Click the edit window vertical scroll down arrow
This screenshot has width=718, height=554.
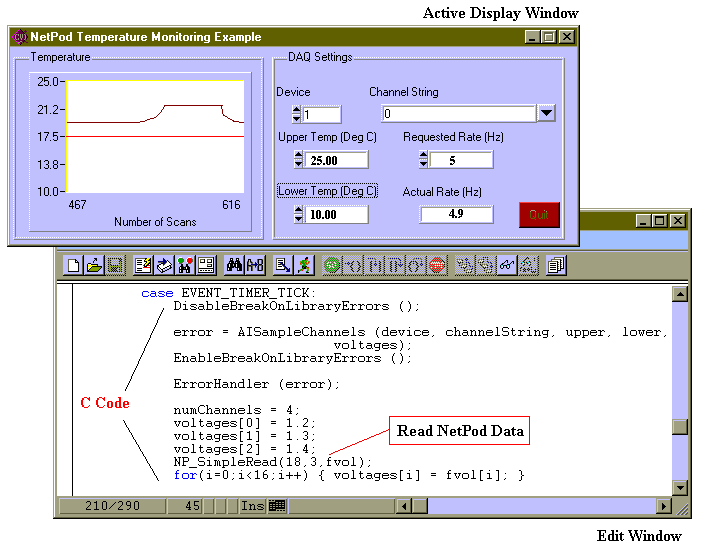(x=680, y=488)
